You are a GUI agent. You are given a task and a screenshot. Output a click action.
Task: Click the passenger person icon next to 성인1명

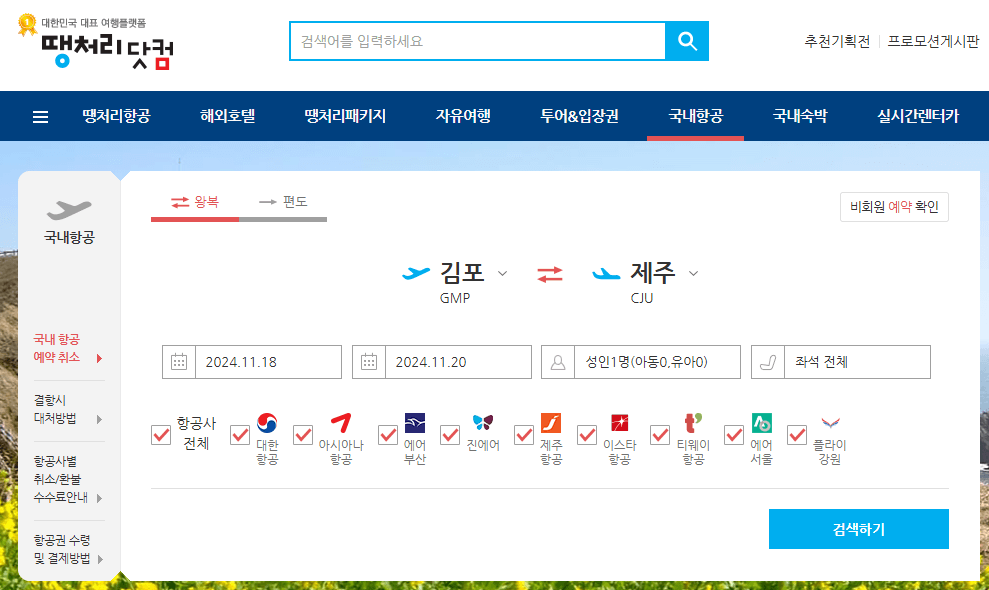pyautogui.click(x=558, y=361)
